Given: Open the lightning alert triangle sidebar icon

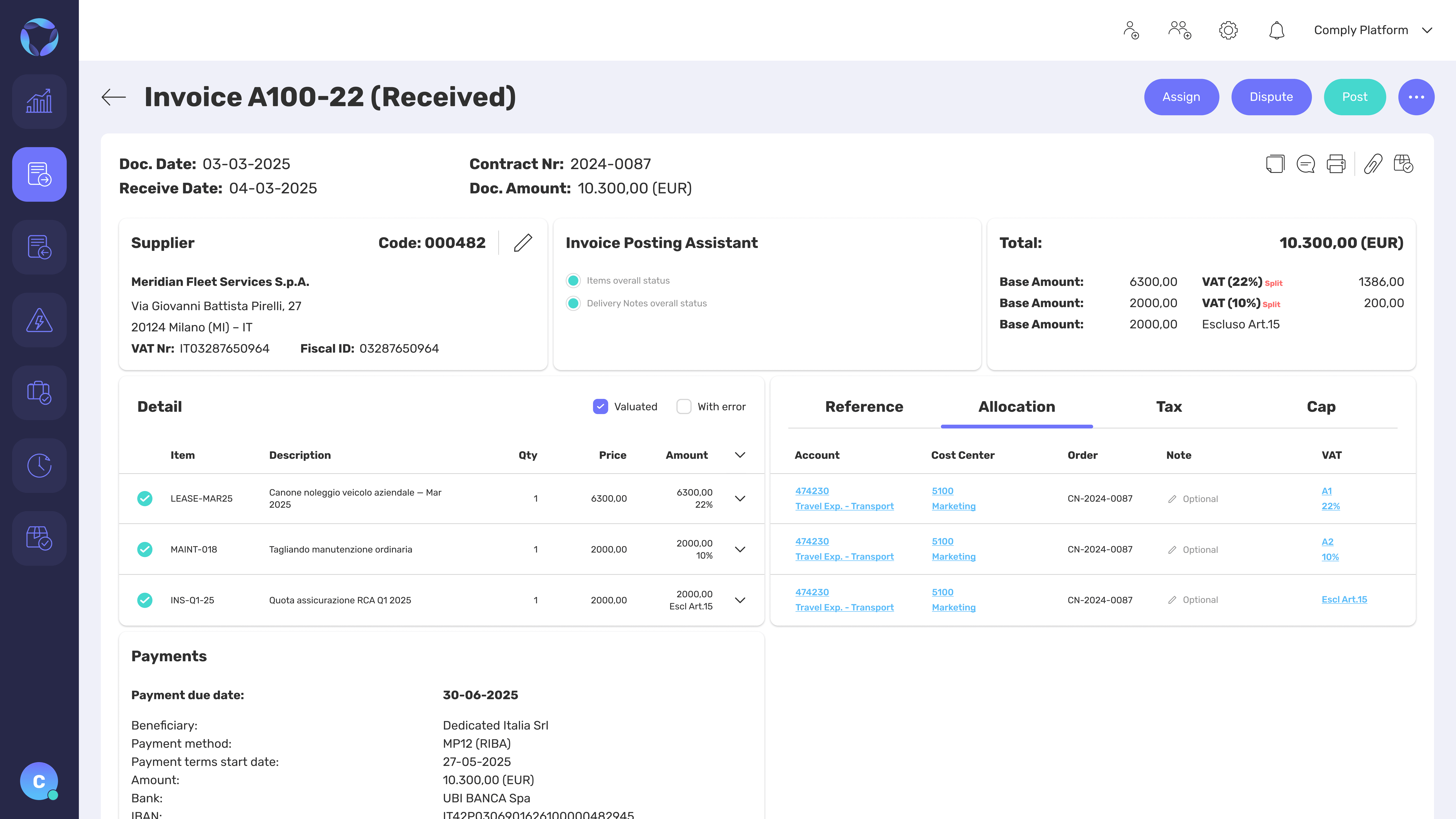Looking at the screenshot, I should coord(39,320).
